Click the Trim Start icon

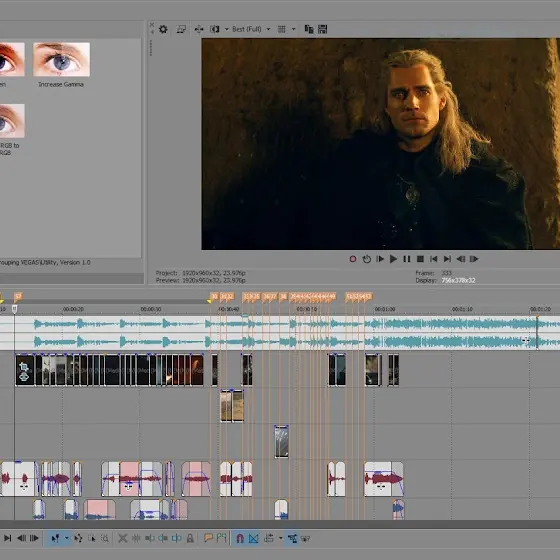(150, 538)
